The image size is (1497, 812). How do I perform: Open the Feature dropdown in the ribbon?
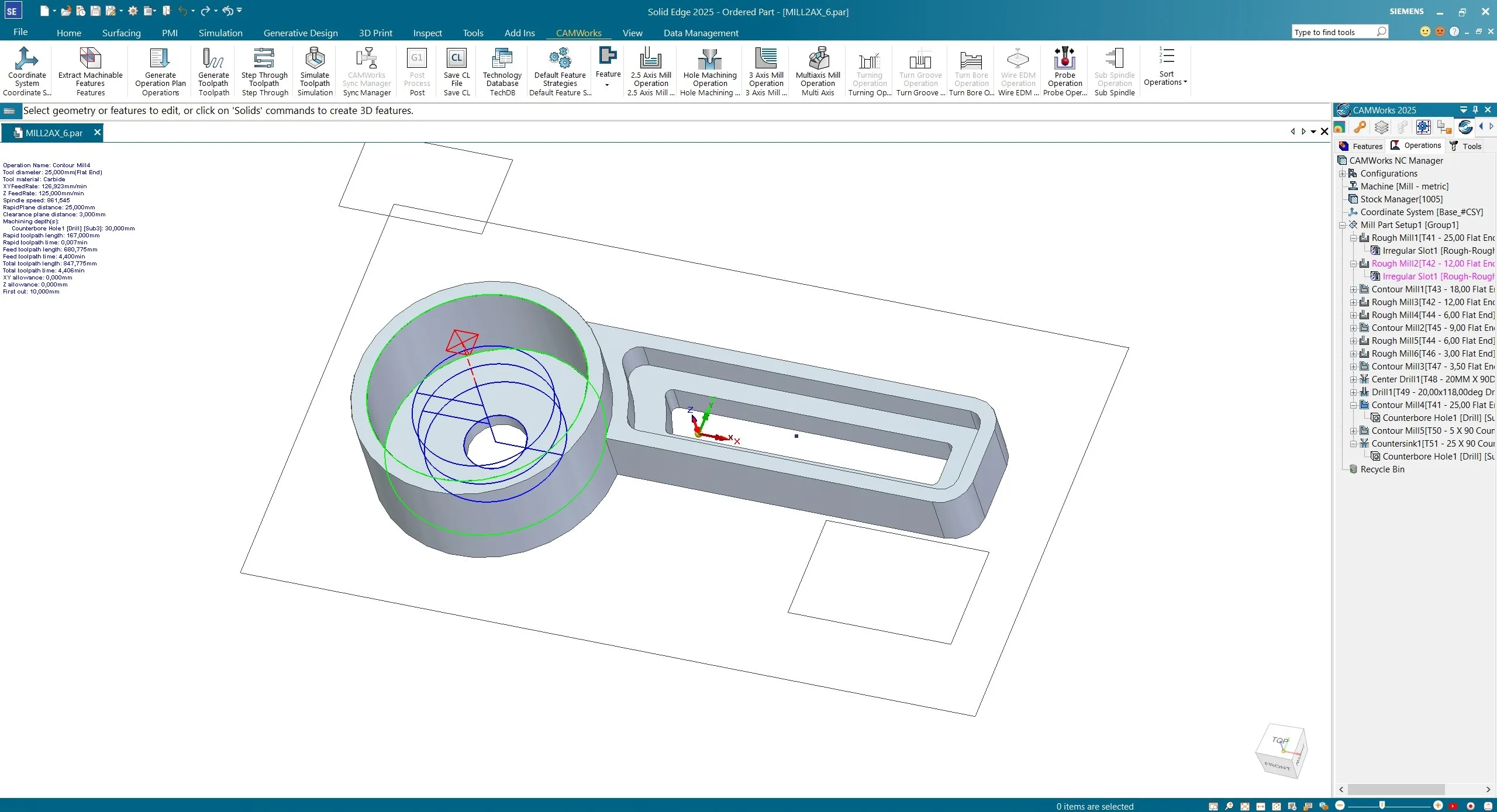[x=608, y=85]
